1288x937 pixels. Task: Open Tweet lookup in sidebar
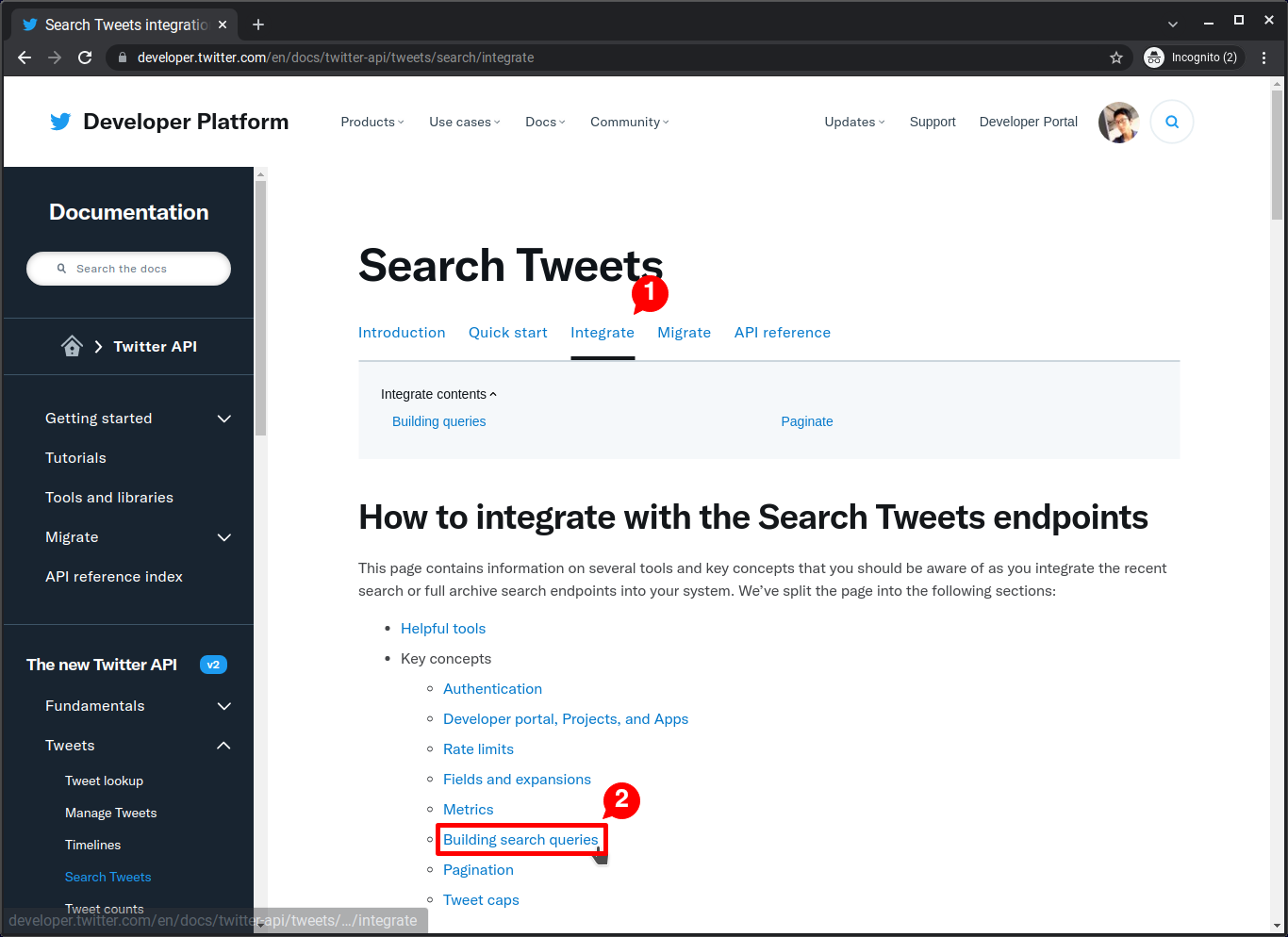point(104,781)
